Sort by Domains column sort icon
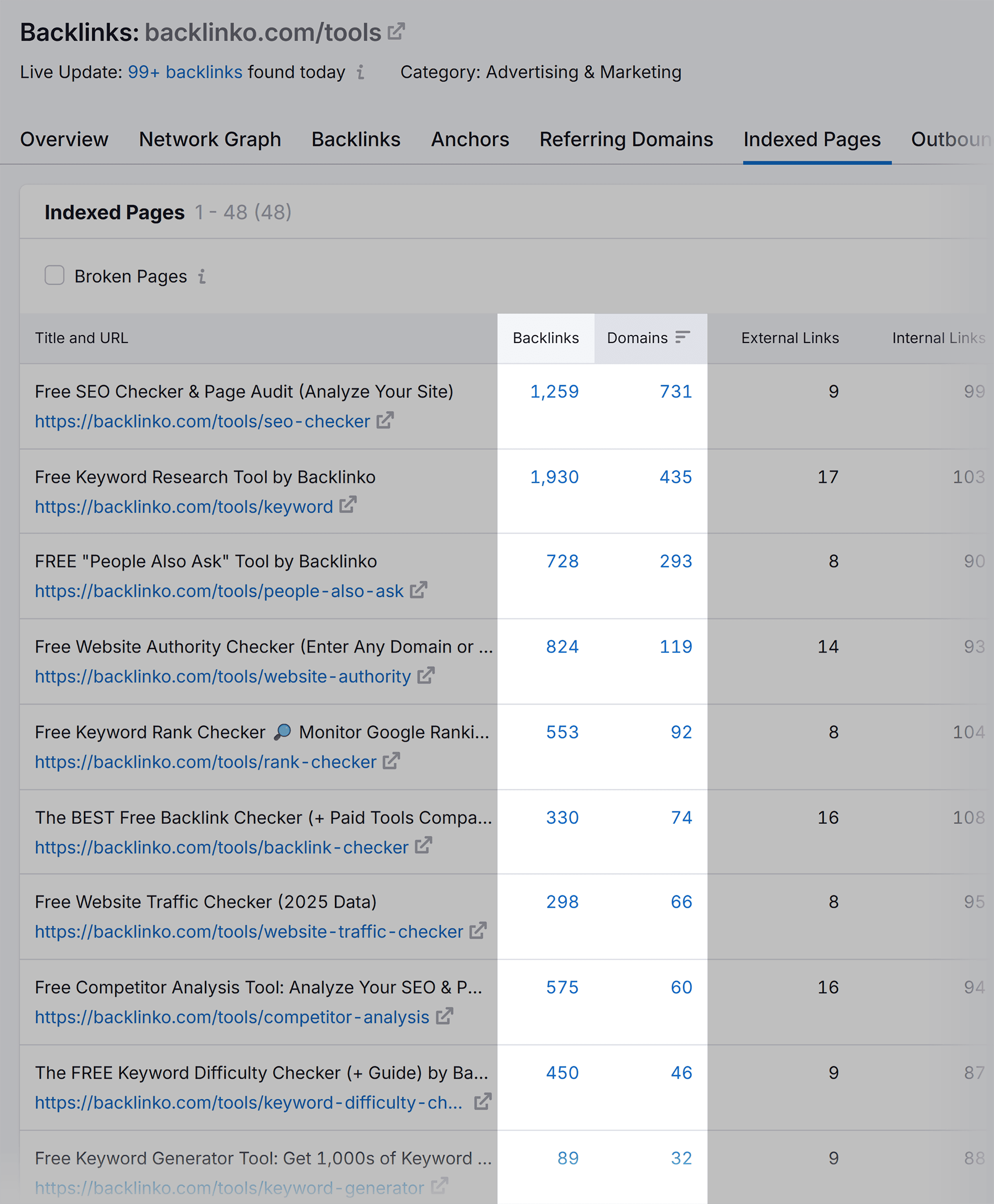994x1204 pixels. [682, 337]
